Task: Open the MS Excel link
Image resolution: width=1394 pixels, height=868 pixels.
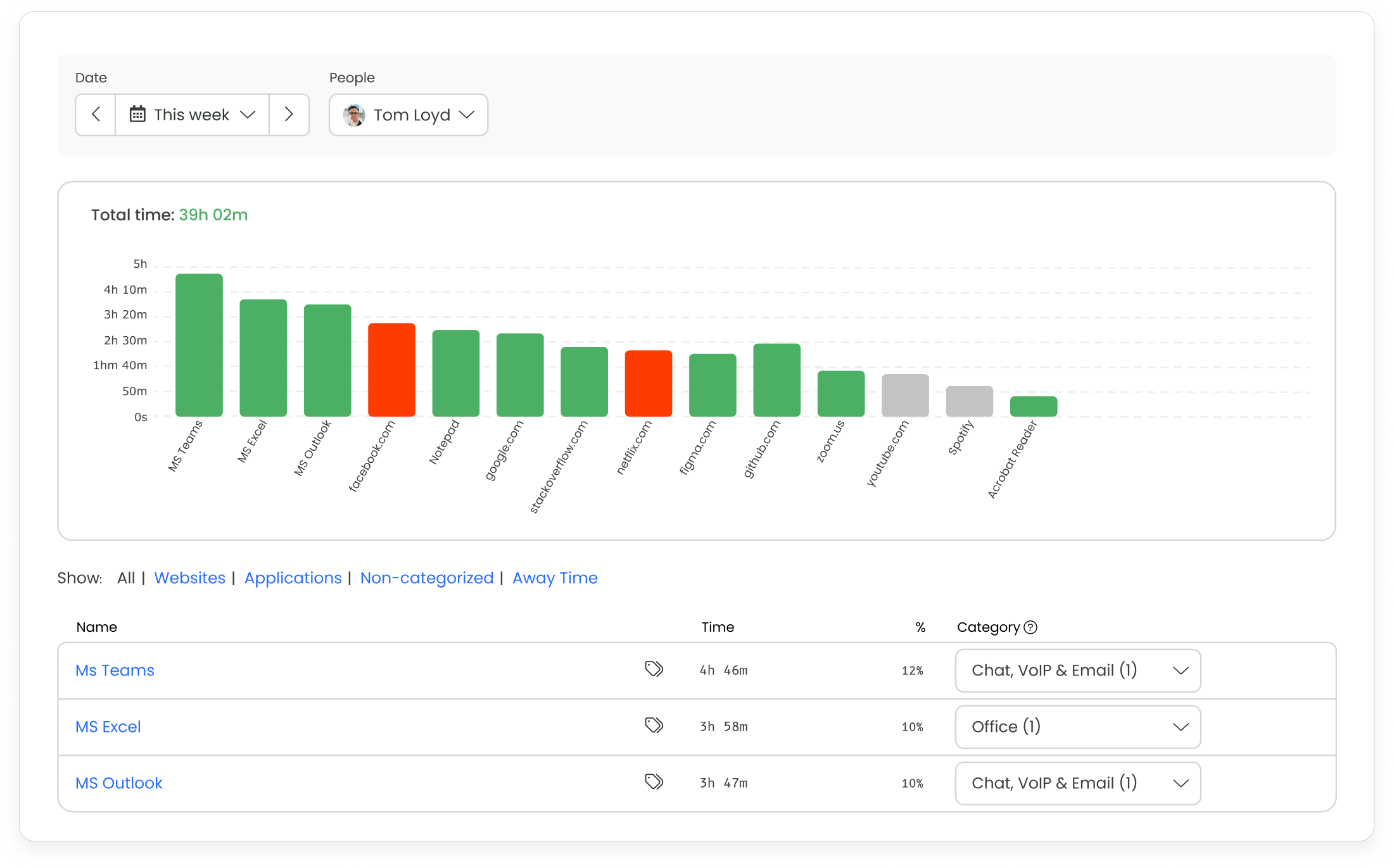Action: pyautogui.click(x=108, y=727)
